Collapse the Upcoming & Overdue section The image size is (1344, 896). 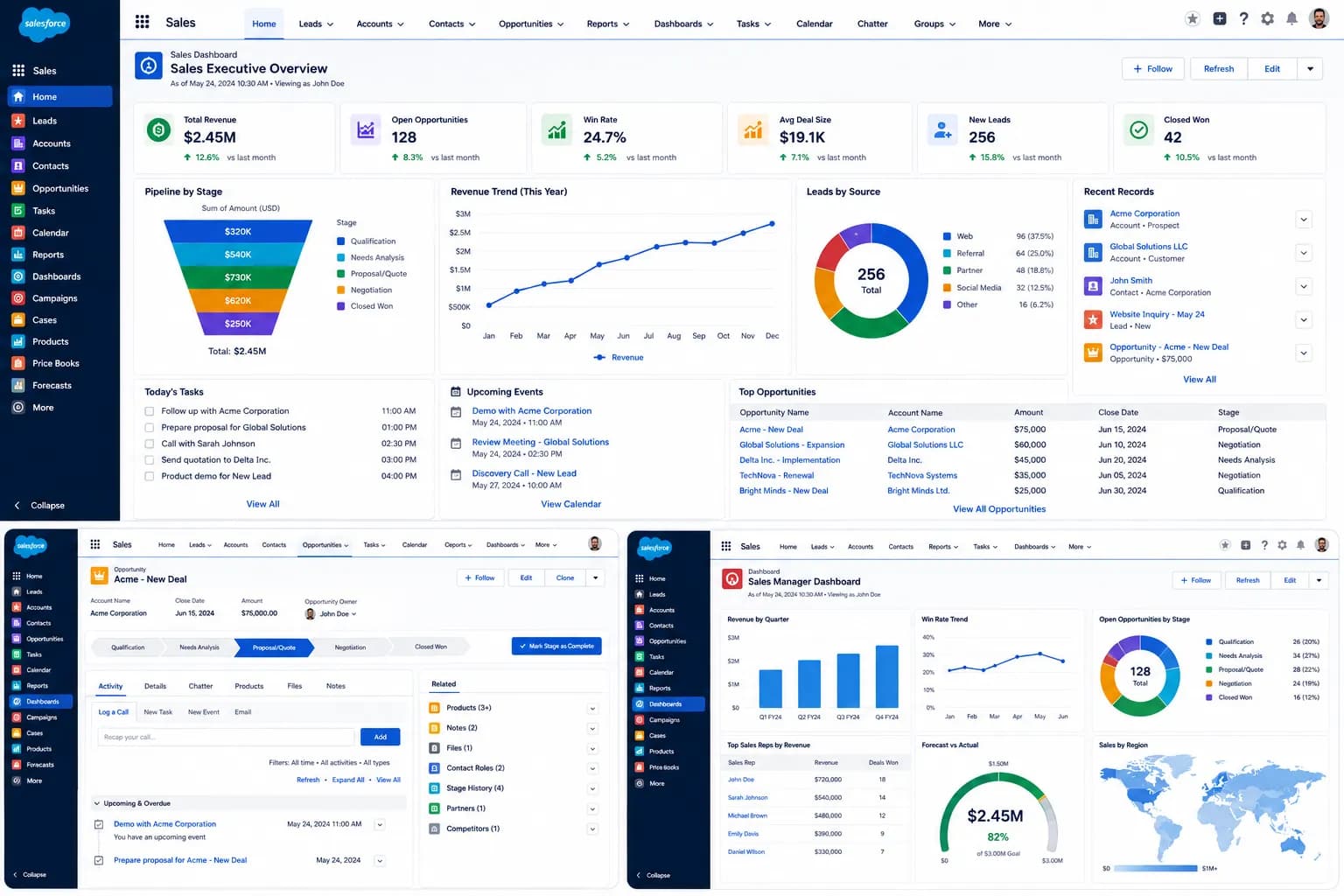[96, 803]
